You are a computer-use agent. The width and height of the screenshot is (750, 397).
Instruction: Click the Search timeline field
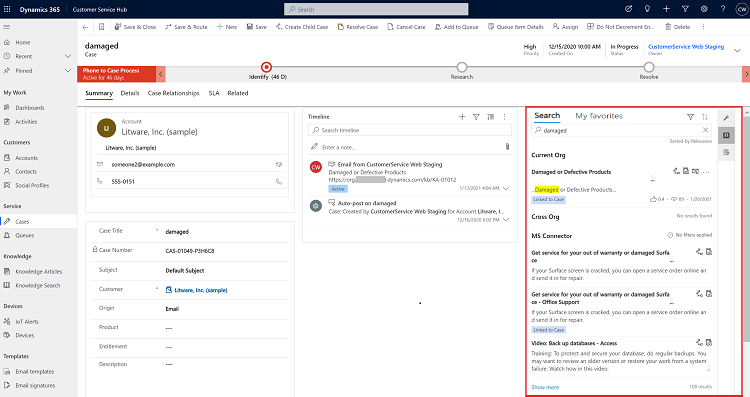click(x=410, y=130)
